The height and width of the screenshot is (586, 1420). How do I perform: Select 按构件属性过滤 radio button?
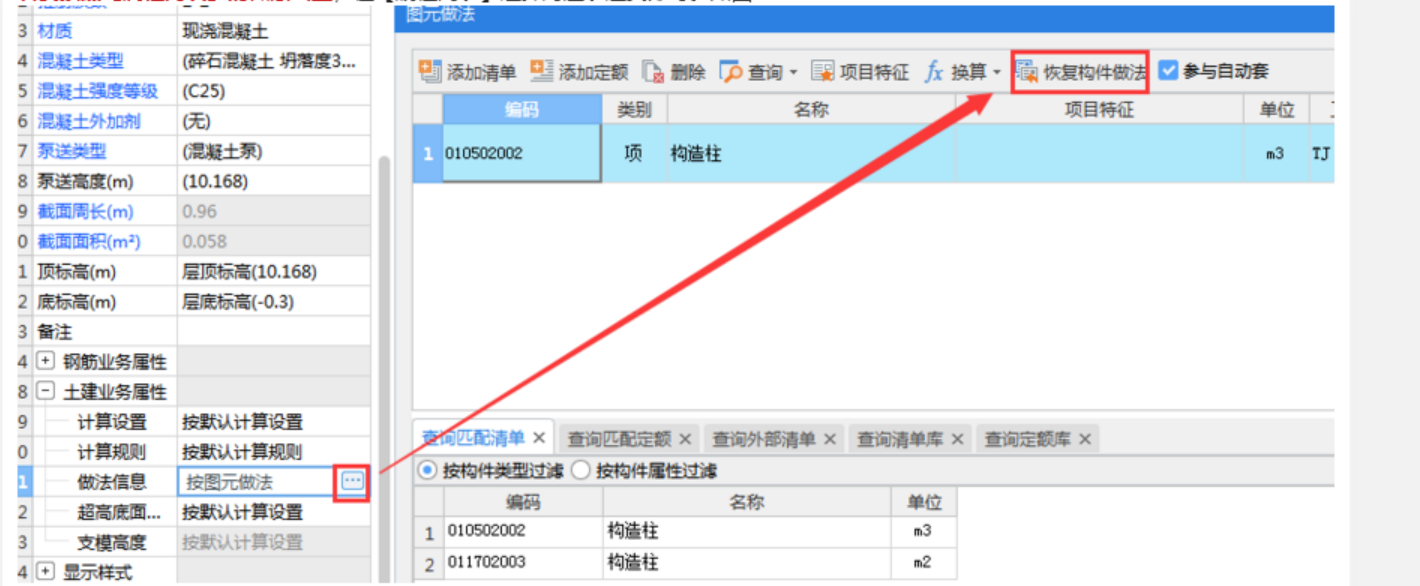[x=580, y=470]
